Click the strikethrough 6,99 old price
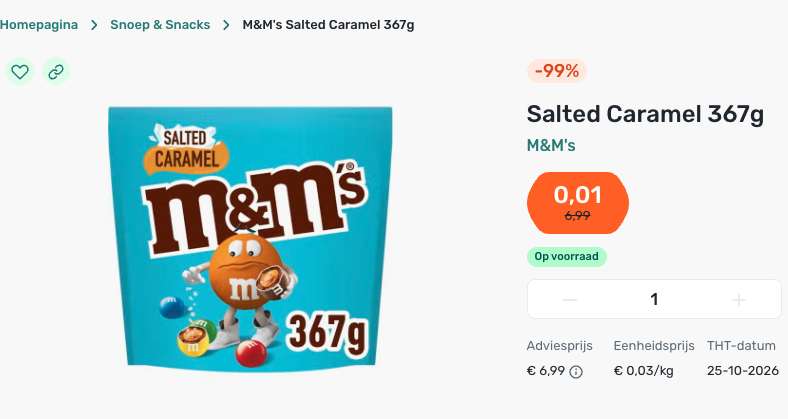This screenshot has width=788, height=419. click(x=577, y=216)
